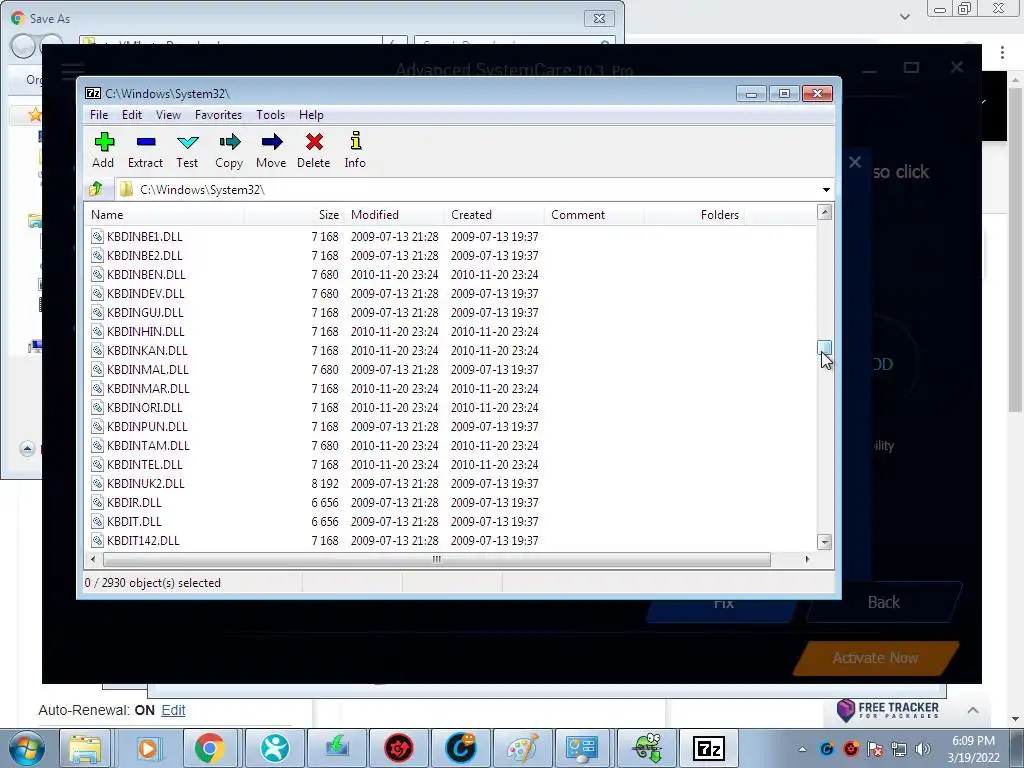Screen dimensions: 1024x768
Task: Select the KBDIT142.DLL file
Action: (143, 539)
